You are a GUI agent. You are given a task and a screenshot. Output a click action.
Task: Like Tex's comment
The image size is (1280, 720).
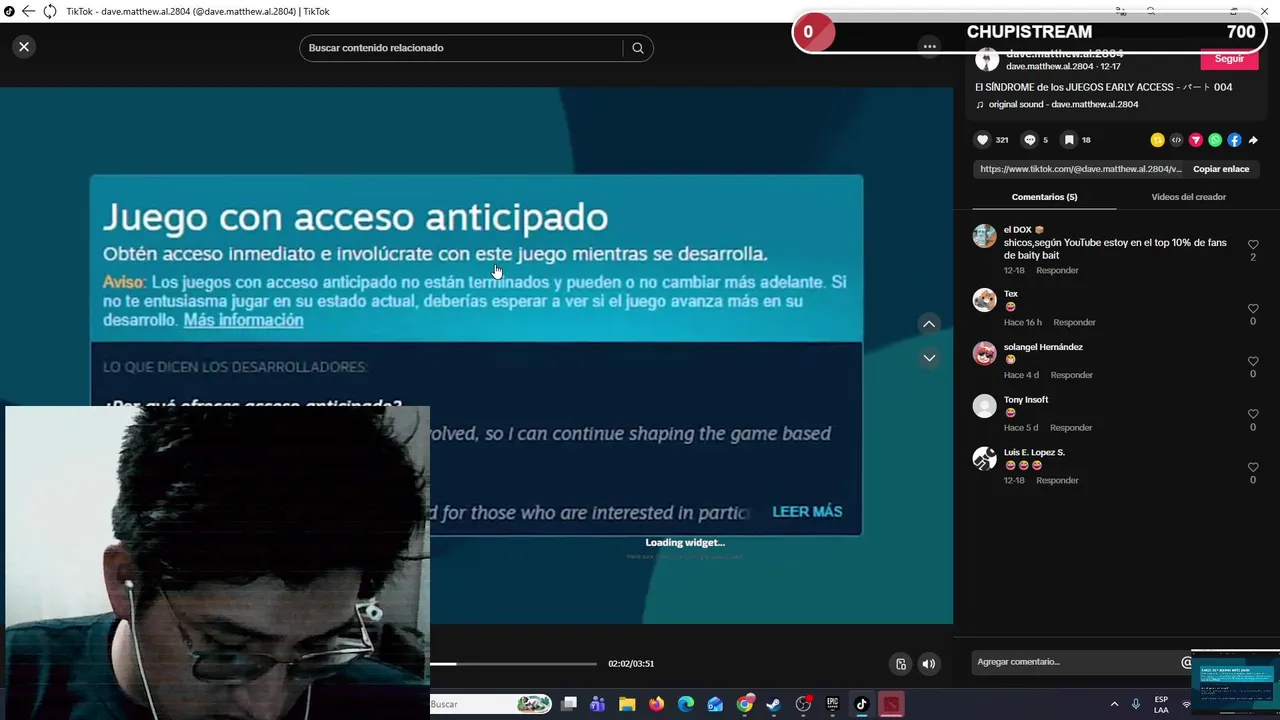tap(1253, 309)
